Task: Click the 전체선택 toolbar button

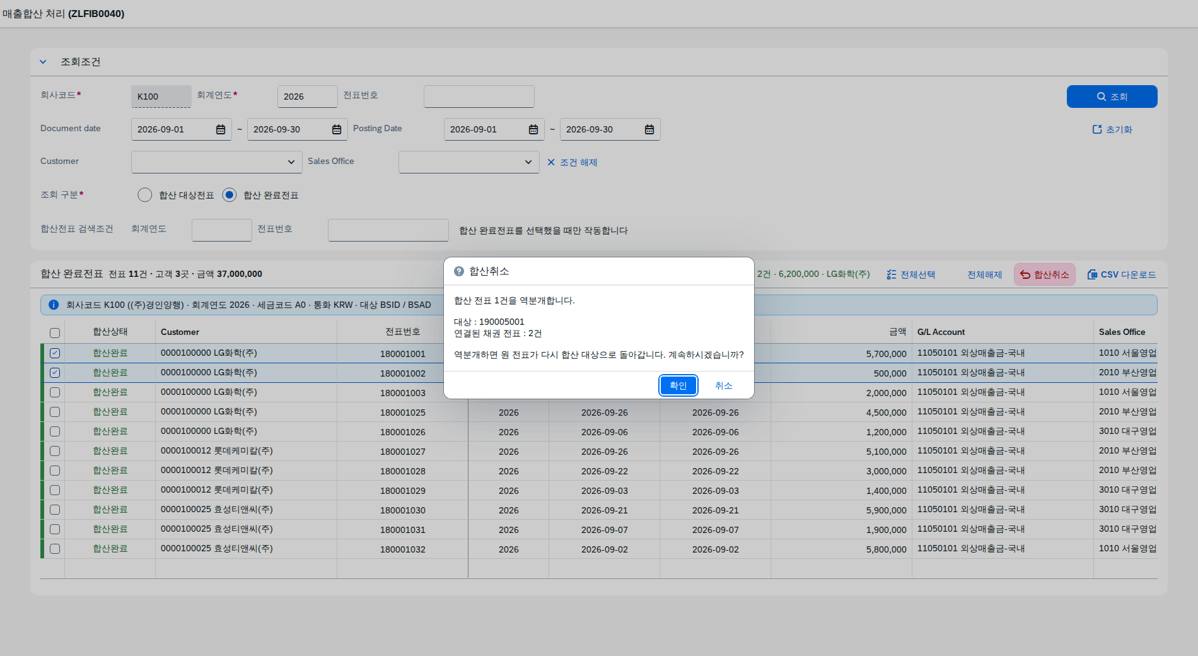Action: pyautogui.click(x=911, y=274)
